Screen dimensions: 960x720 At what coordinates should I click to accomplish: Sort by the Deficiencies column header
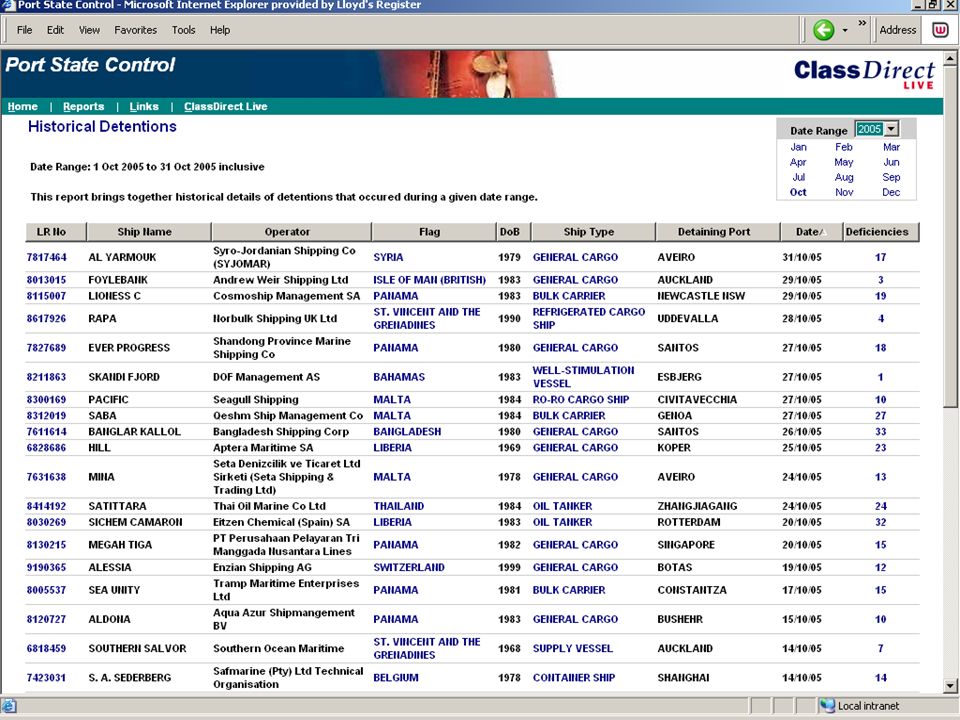point(881,232)
